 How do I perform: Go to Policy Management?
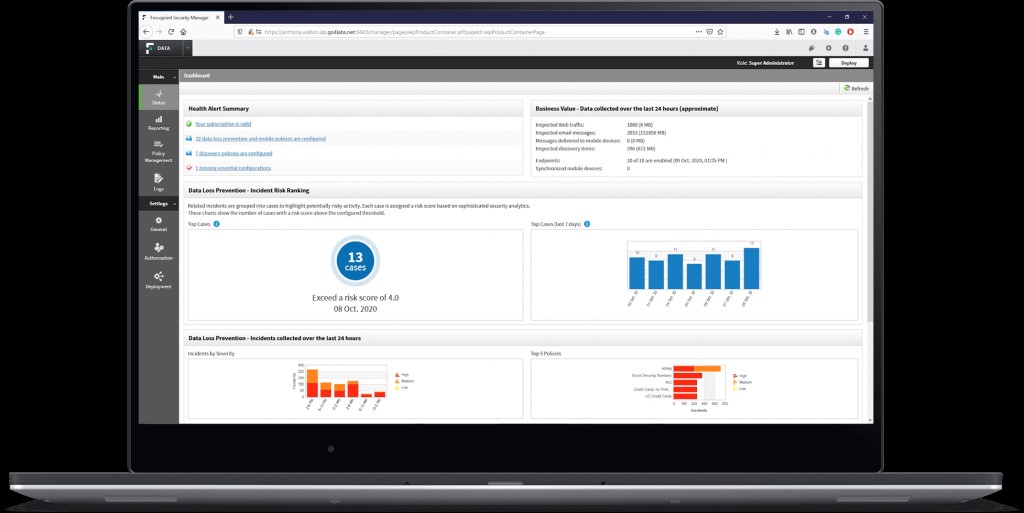(x=158, y=149)
